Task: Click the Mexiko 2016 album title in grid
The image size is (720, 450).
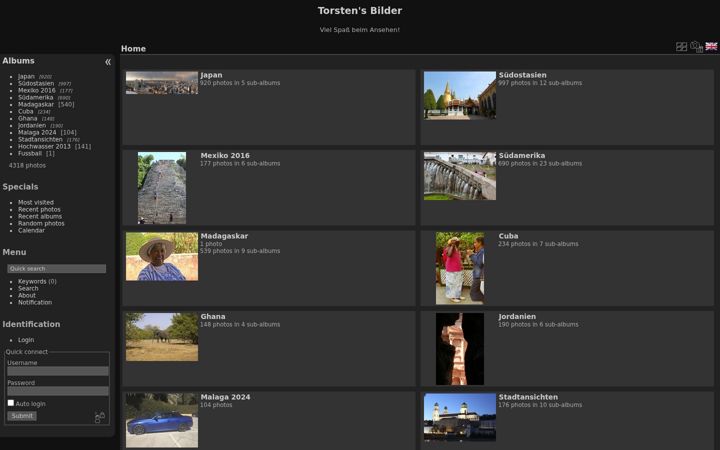Action: pos(225,156)
